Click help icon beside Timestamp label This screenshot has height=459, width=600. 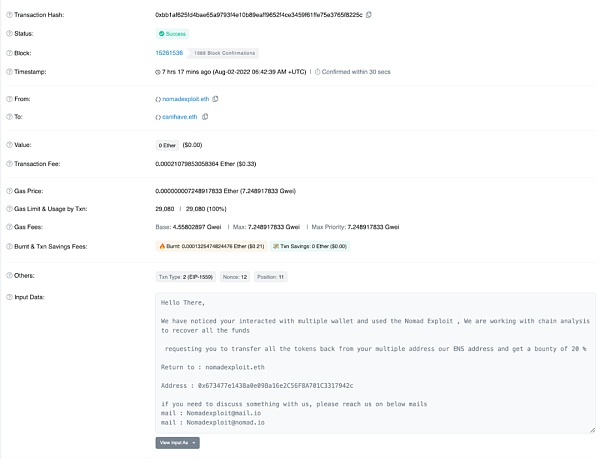point(10,72)
